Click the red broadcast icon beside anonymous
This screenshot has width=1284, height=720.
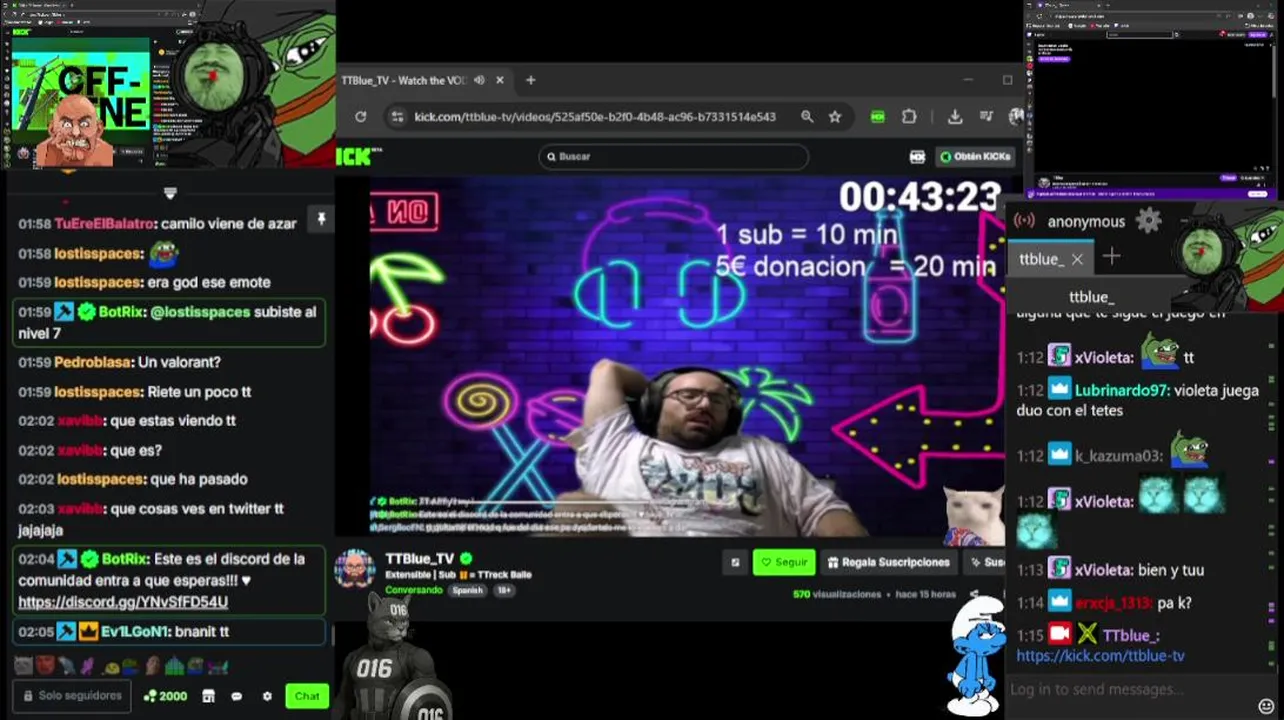(x=1025, y=221)
